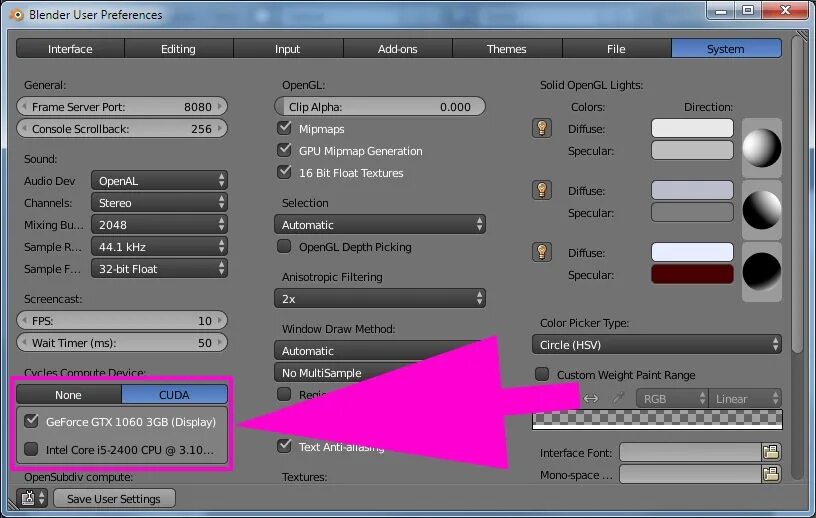This screenshot has height=518, width=816.
Task: Uncheck GeForce GTX 1060 3GB device
Action: [x=31, y=421]
